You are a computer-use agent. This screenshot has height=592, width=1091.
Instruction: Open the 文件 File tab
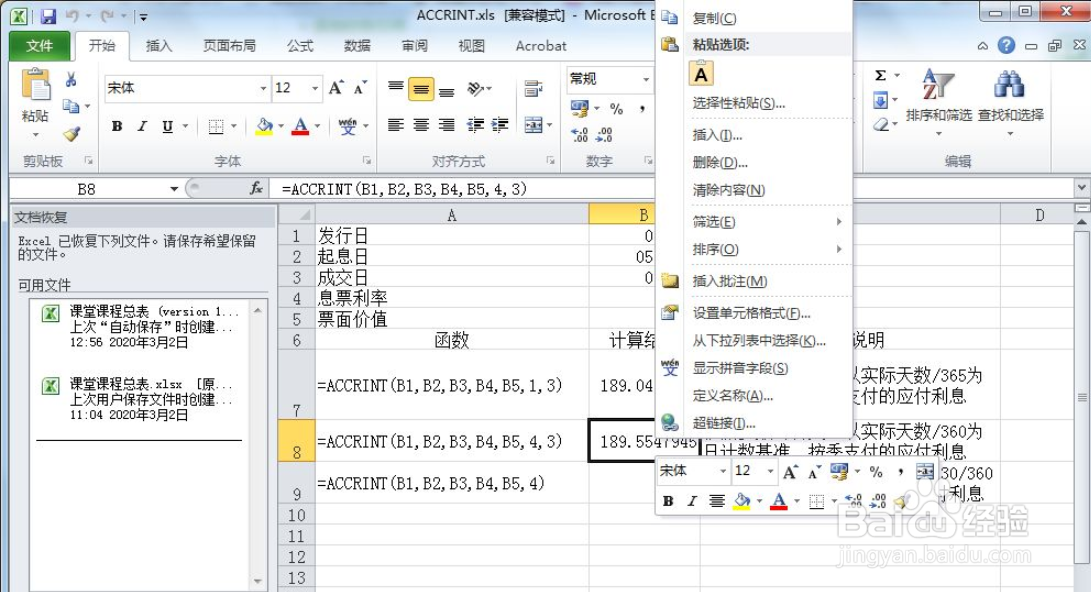40,46
